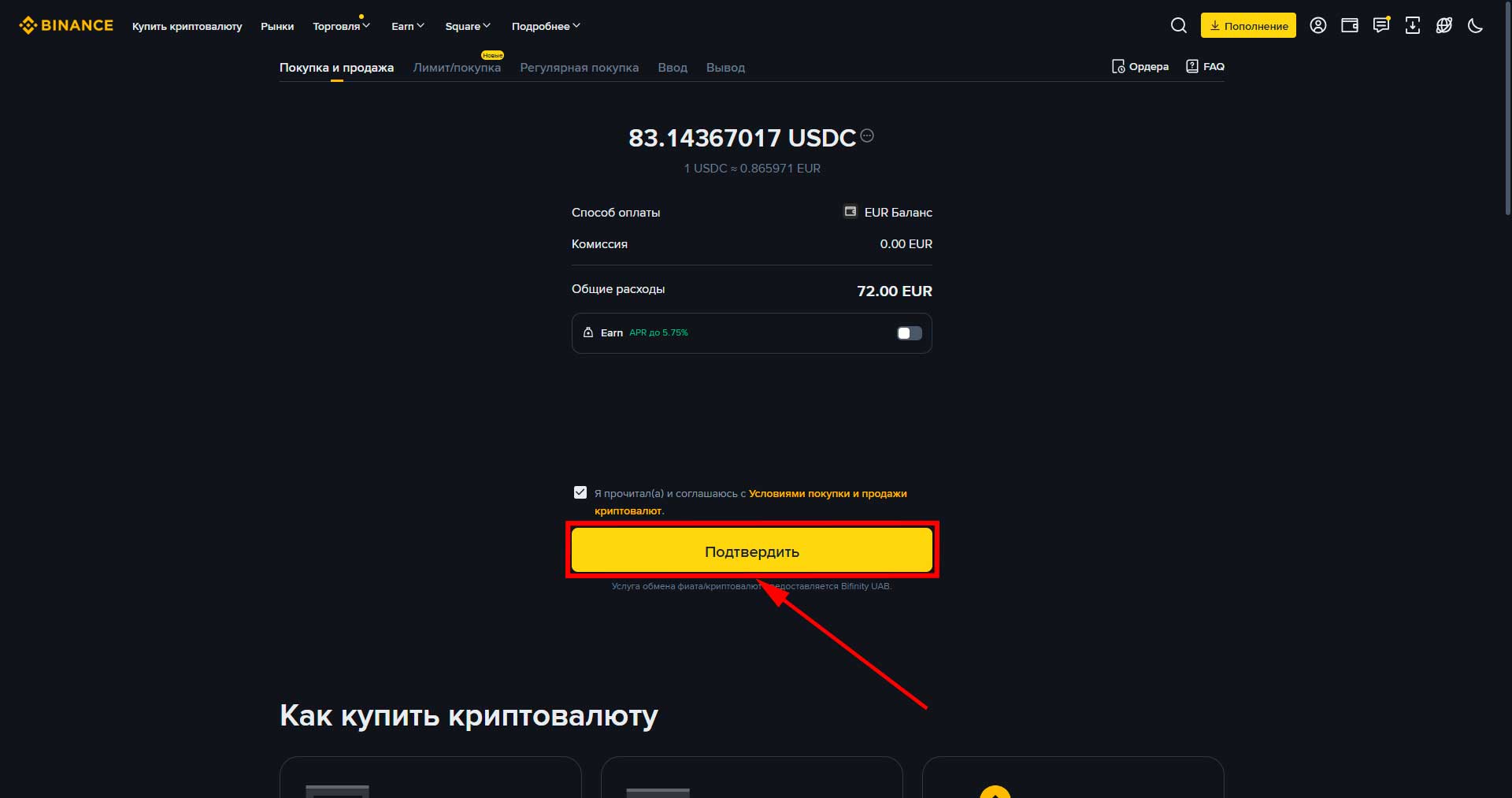Enable the Earn toggle switch
Image resolution: width=1512 pixels, height=798 pixels.
pyautogui.click(x=909, y=333)
